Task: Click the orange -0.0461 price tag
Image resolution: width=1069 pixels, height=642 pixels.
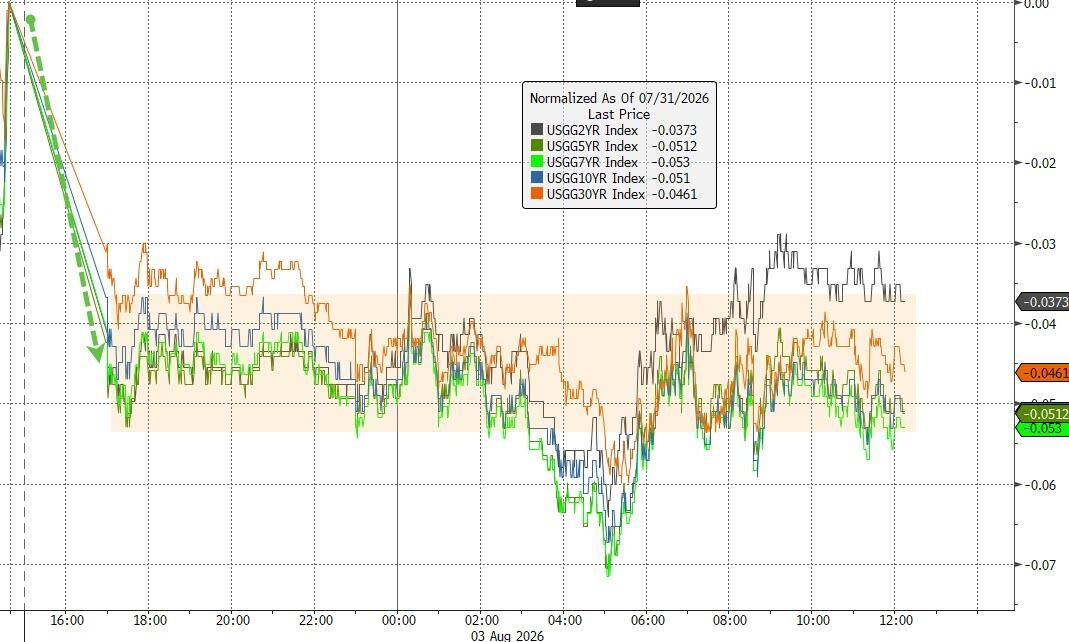Action: click(1042, 373)
